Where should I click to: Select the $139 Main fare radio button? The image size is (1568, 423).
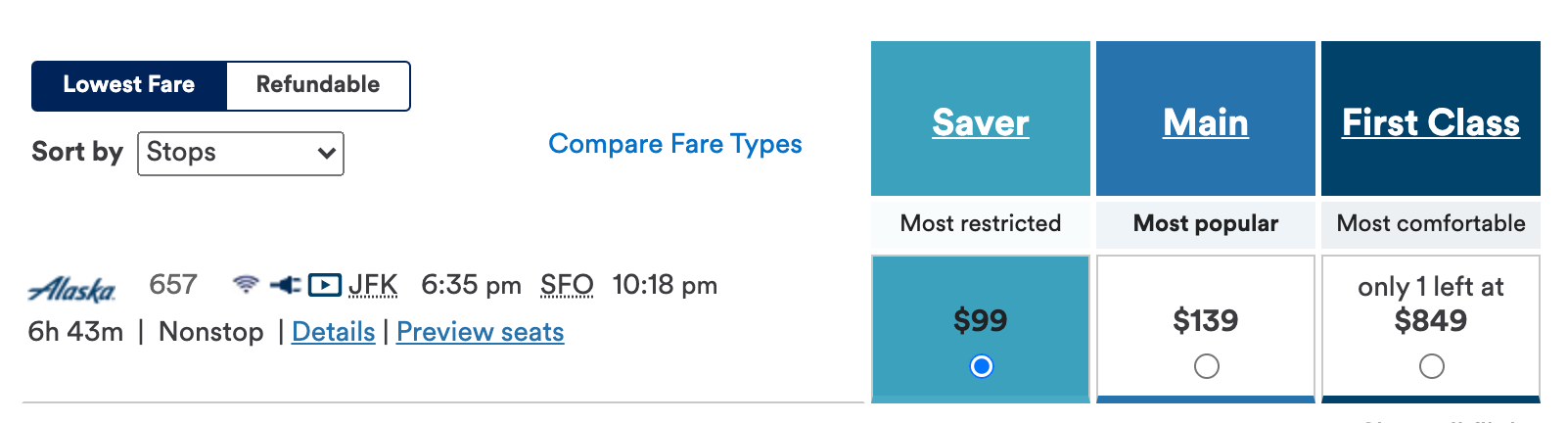tap(1206, 366)
